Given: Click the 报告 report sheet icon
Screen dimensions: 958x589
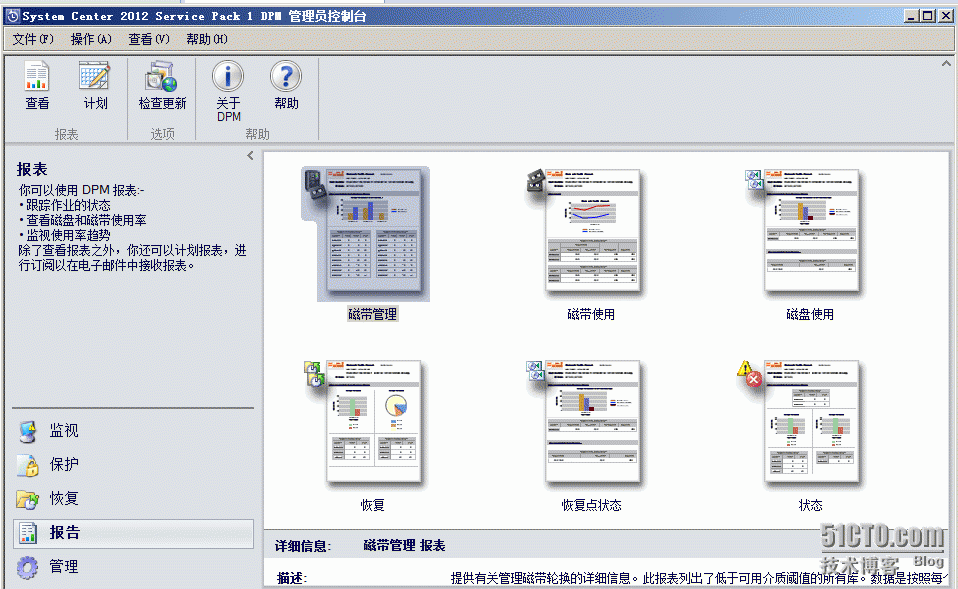Looking at the screenshot, I should 27,533.
